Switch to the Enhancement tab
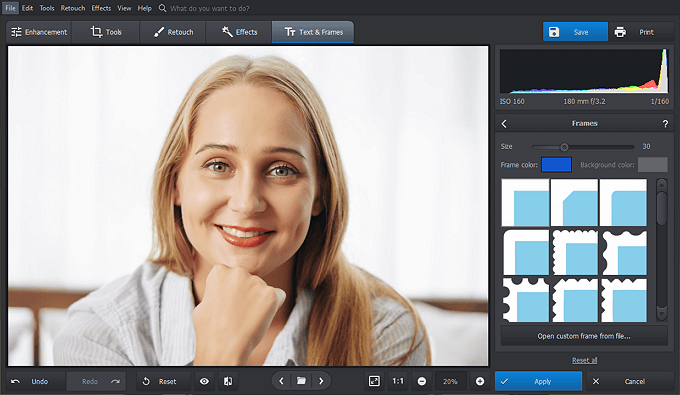 [x=39, y=32]
